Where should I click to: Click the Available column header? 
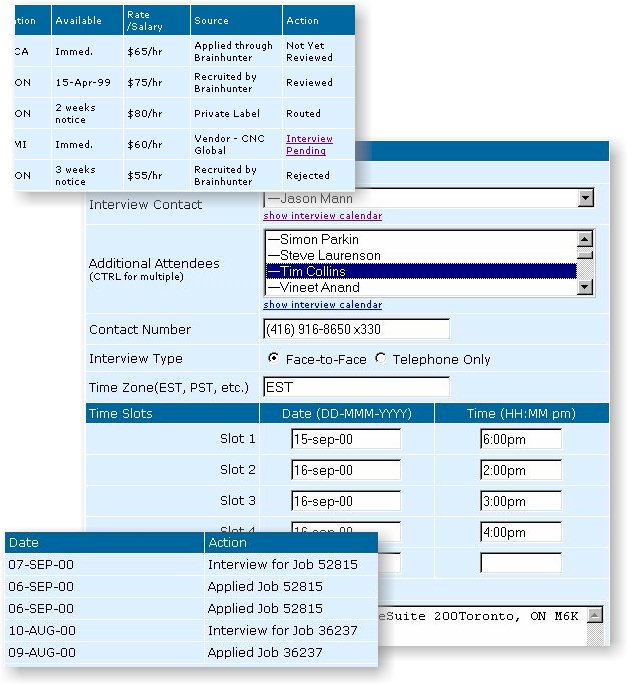point(87,20)
